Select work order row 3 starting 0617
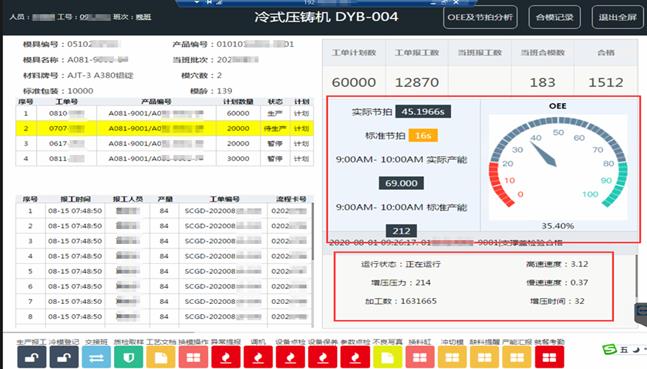Viewport: 647px width, 369px height. (x=165, y=144)
